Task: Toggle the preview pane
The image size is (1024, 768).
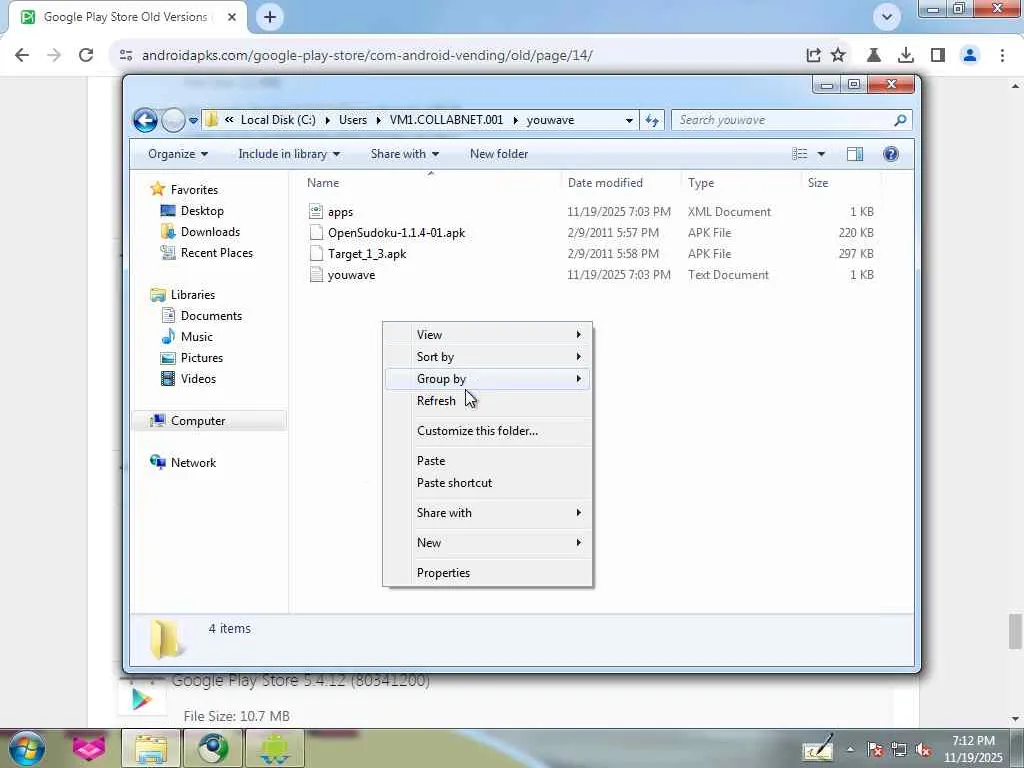Action: click(x=855, y=154)
